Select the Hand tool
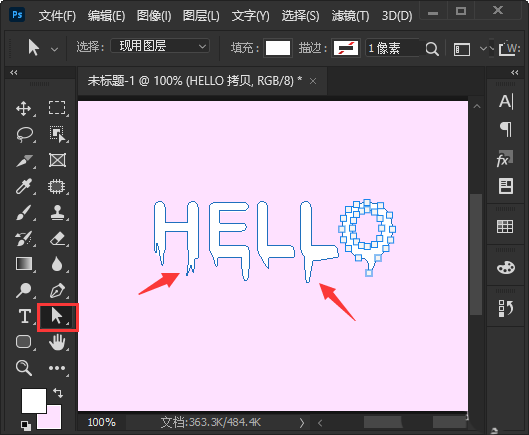 (57, 342)
